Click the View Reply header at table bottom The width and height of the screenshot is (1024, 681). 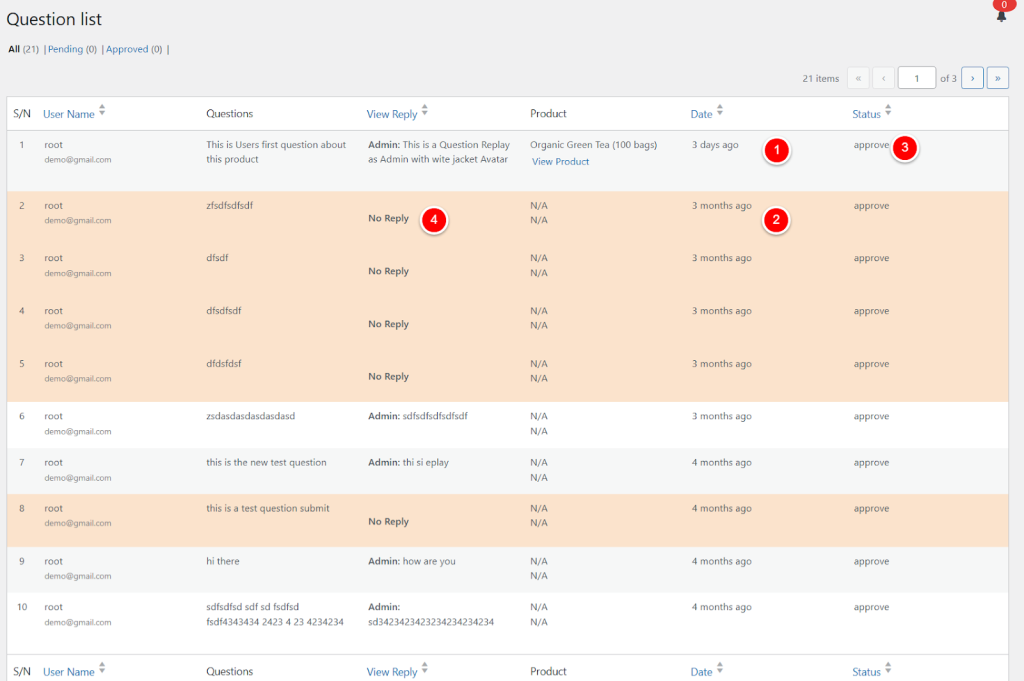(x=392, y=672)
